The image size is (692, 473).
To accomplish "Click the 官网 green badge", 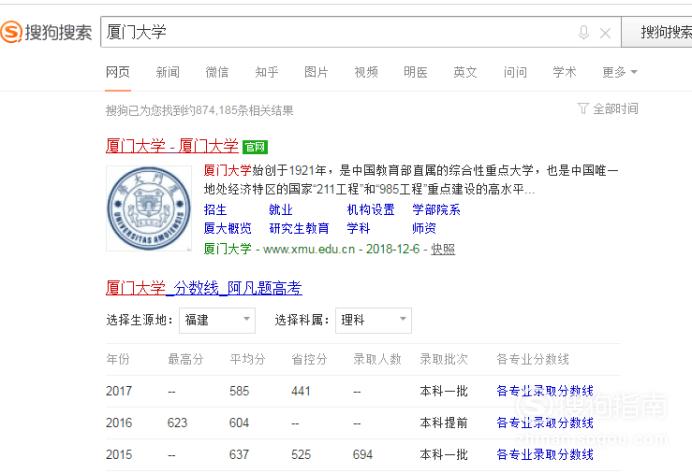I will coord(255,146).
